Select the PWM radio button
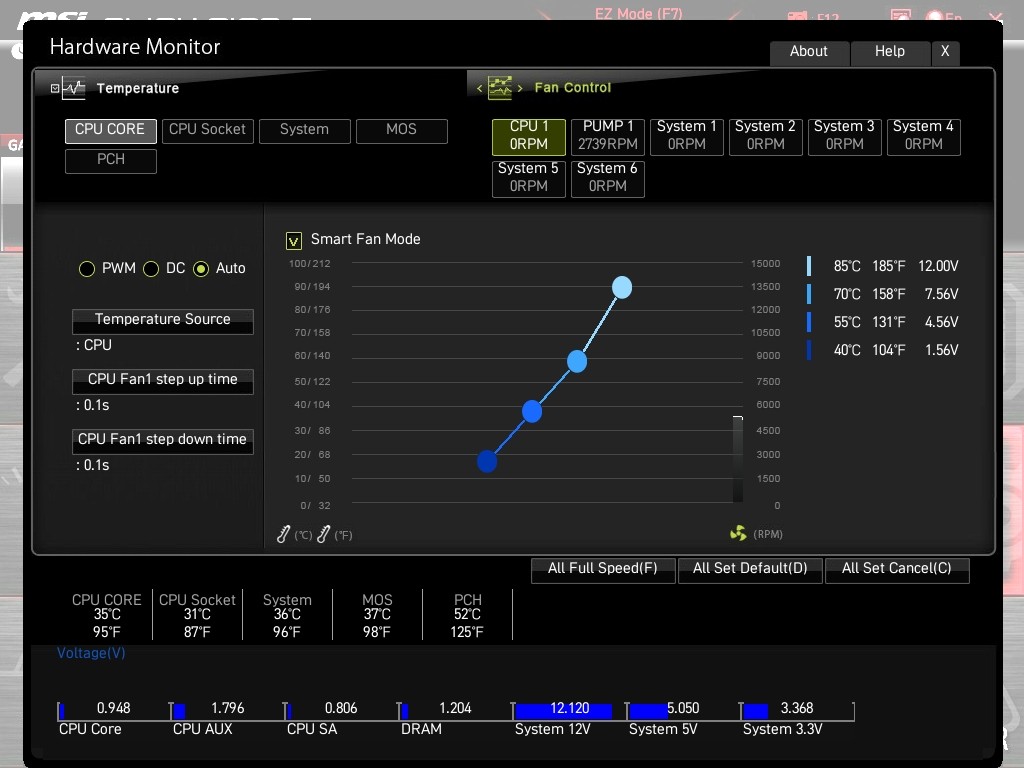Screen dimensions: 1024x768 (x=87, y=269)
